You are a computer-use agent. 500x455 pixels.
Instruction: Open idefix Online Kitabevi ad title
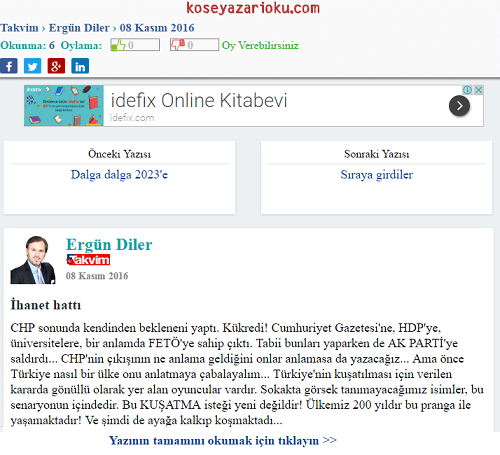[x=199, y=100]
